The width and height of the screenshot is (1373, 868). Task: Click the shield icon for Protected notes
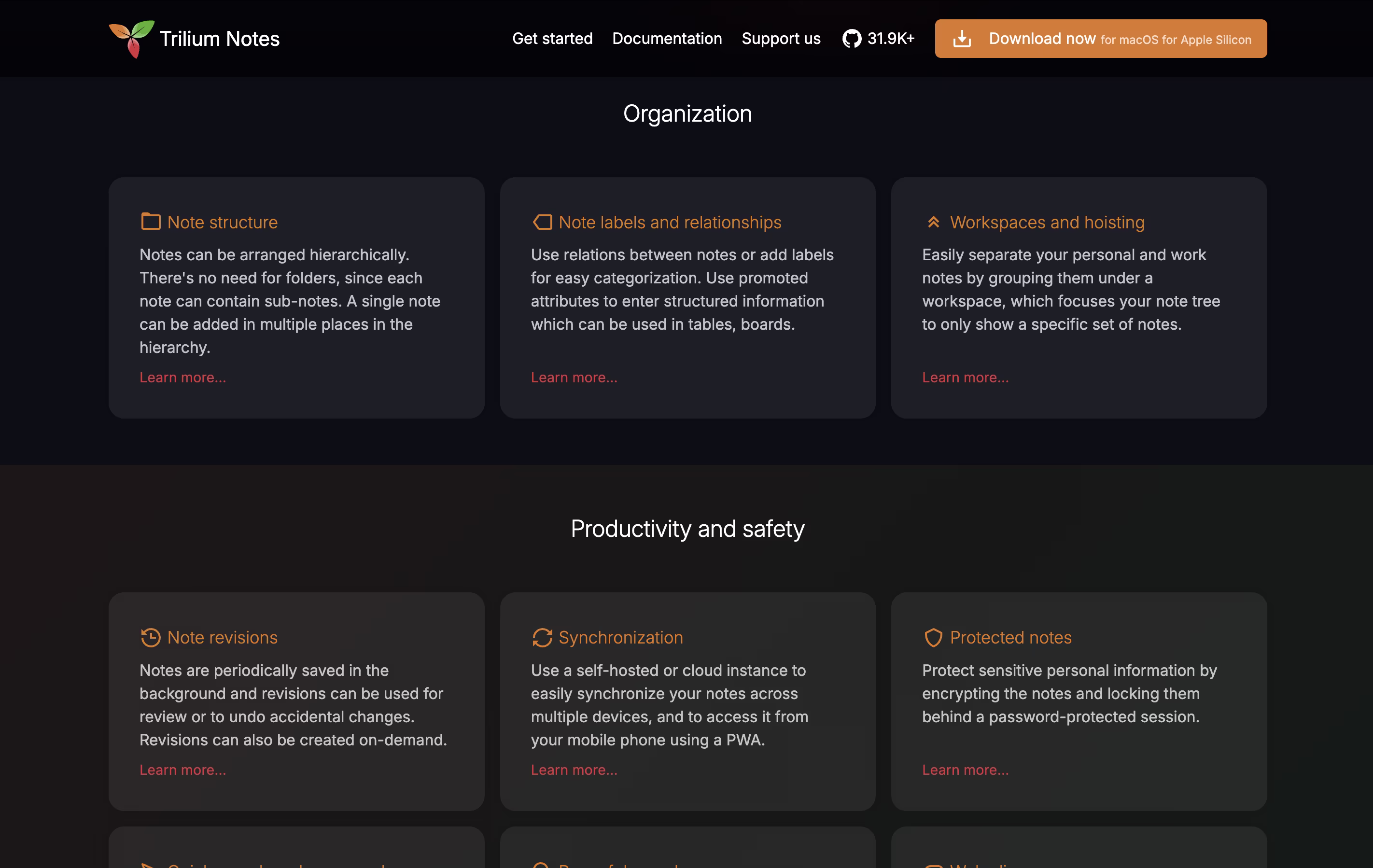point(933,637)
